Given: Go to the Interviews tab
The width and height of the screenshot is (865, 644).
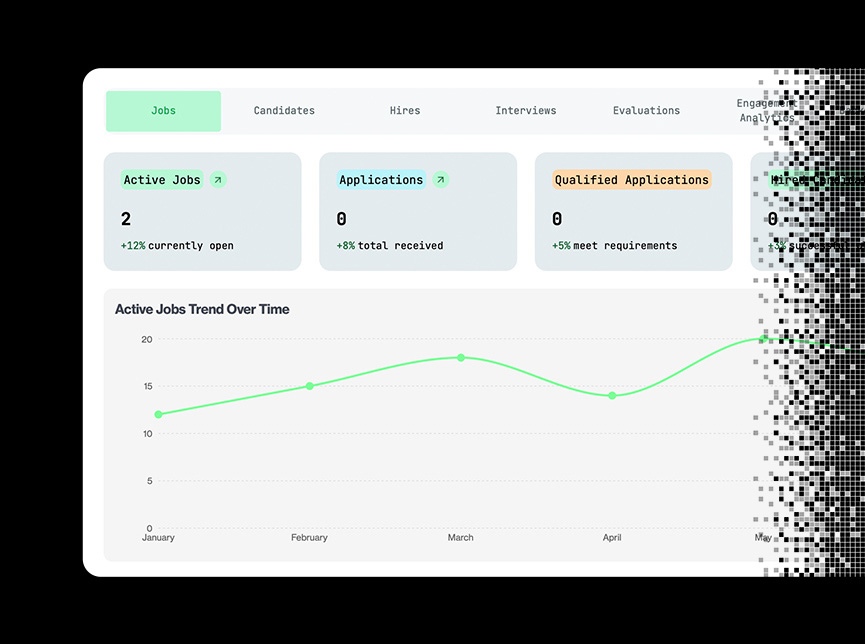Looking at the screenshot, I should tap(526, 111).
